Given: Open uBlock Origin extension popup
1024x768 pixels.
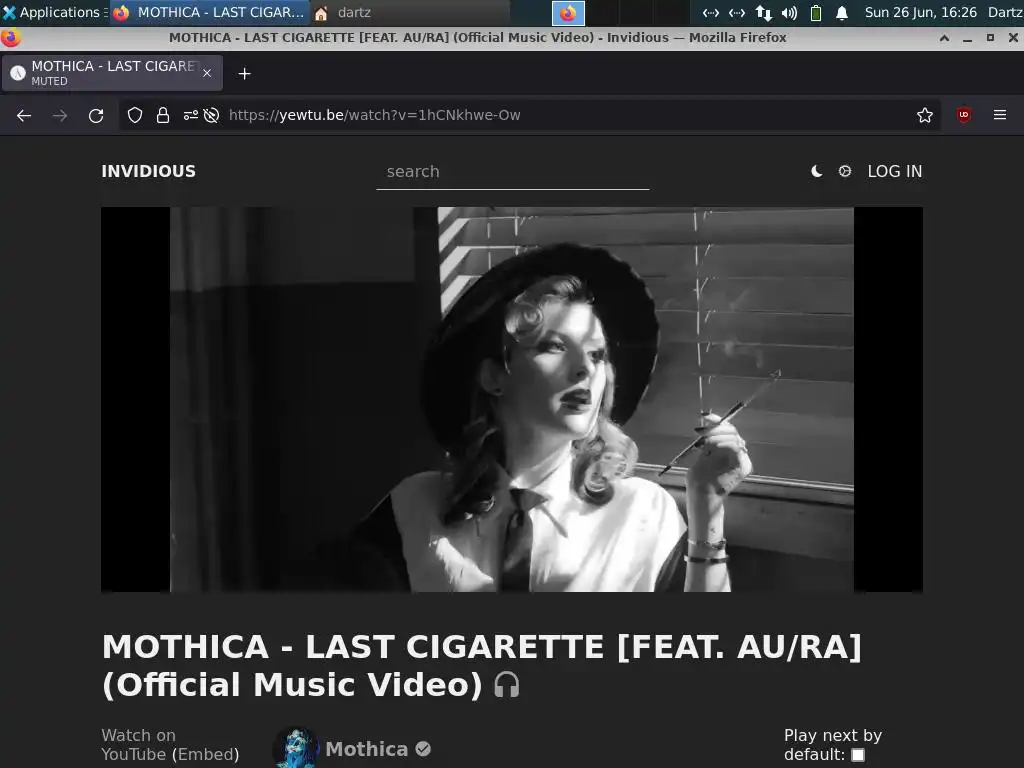Looking at the screenshot, I should pyautogui.click(x=964, y=116).
